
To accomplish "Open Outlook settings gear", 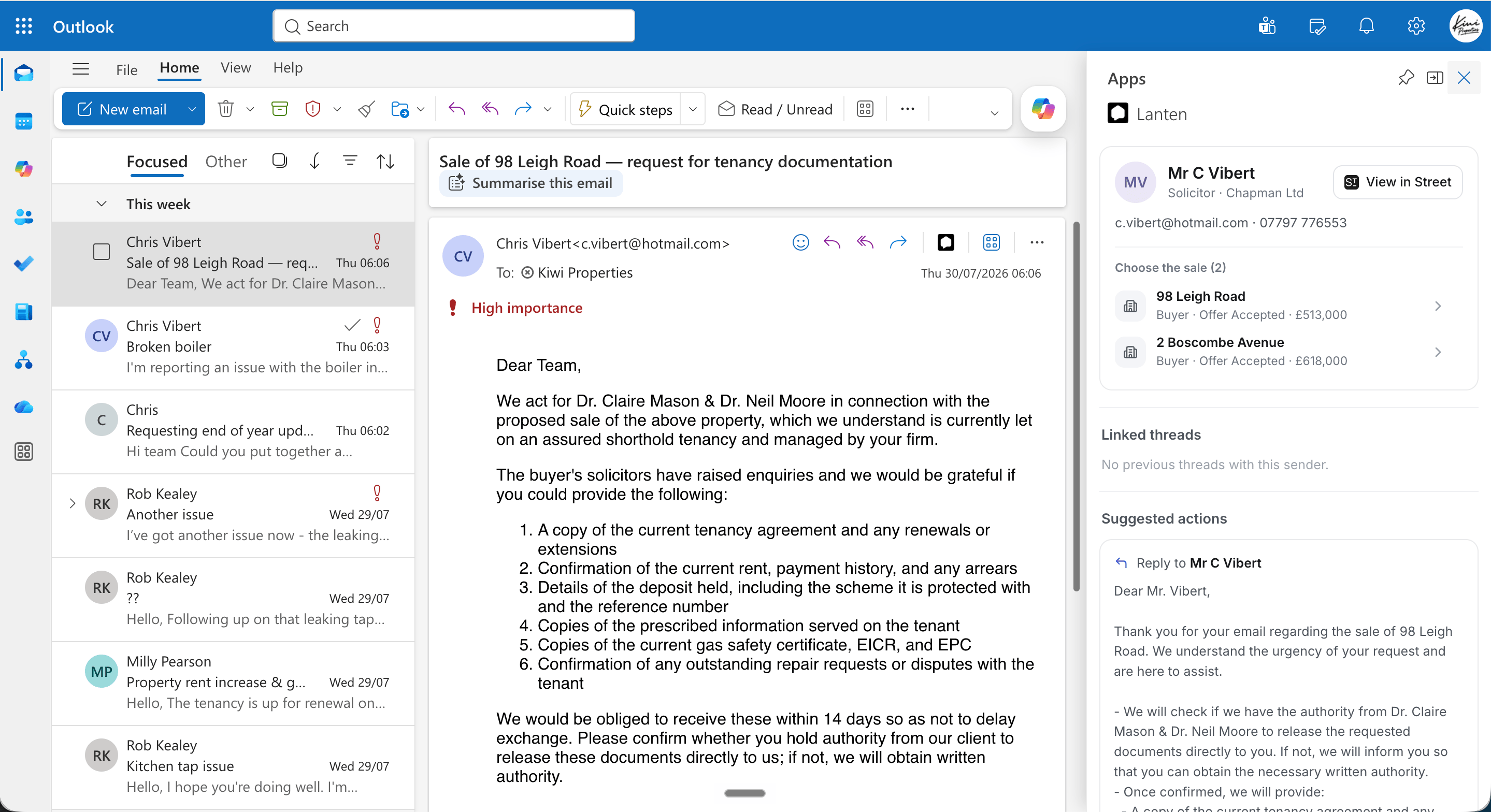I will click(1416, 26).
